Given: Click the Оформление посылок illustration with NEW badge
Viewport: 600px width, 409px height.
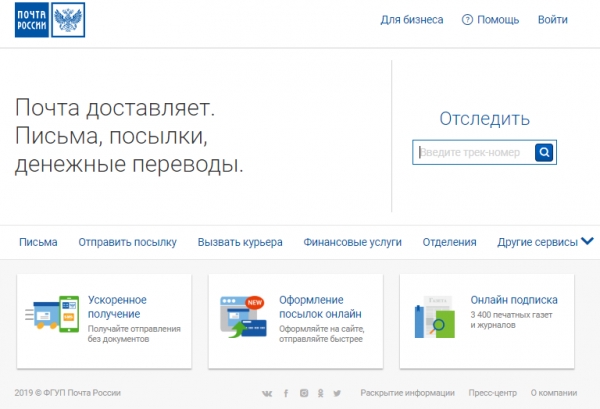Looking at the screenshot, I should [x=243, y=316].
